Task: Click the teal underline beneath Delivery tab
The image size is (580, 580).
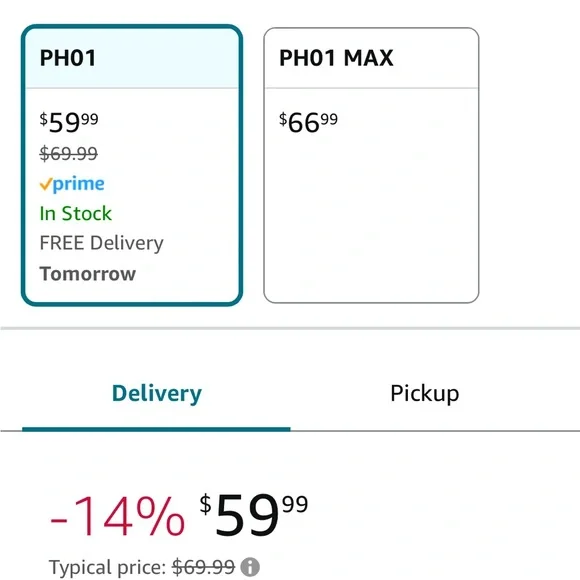Action: (156, 429)
